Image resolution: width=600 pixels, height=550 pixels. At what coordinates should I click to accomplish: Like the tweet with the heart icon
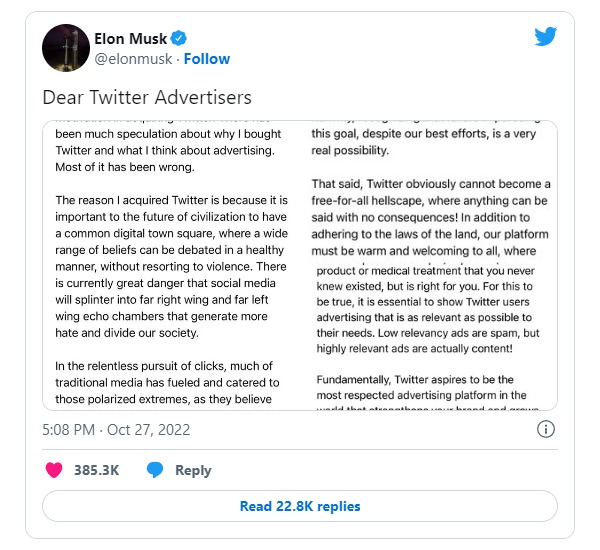tap(54, 470)
